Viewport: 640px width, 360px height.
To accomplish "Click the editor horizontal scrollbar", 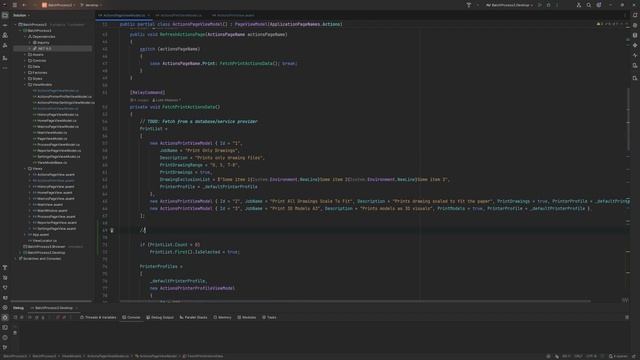I will point(355,301).
